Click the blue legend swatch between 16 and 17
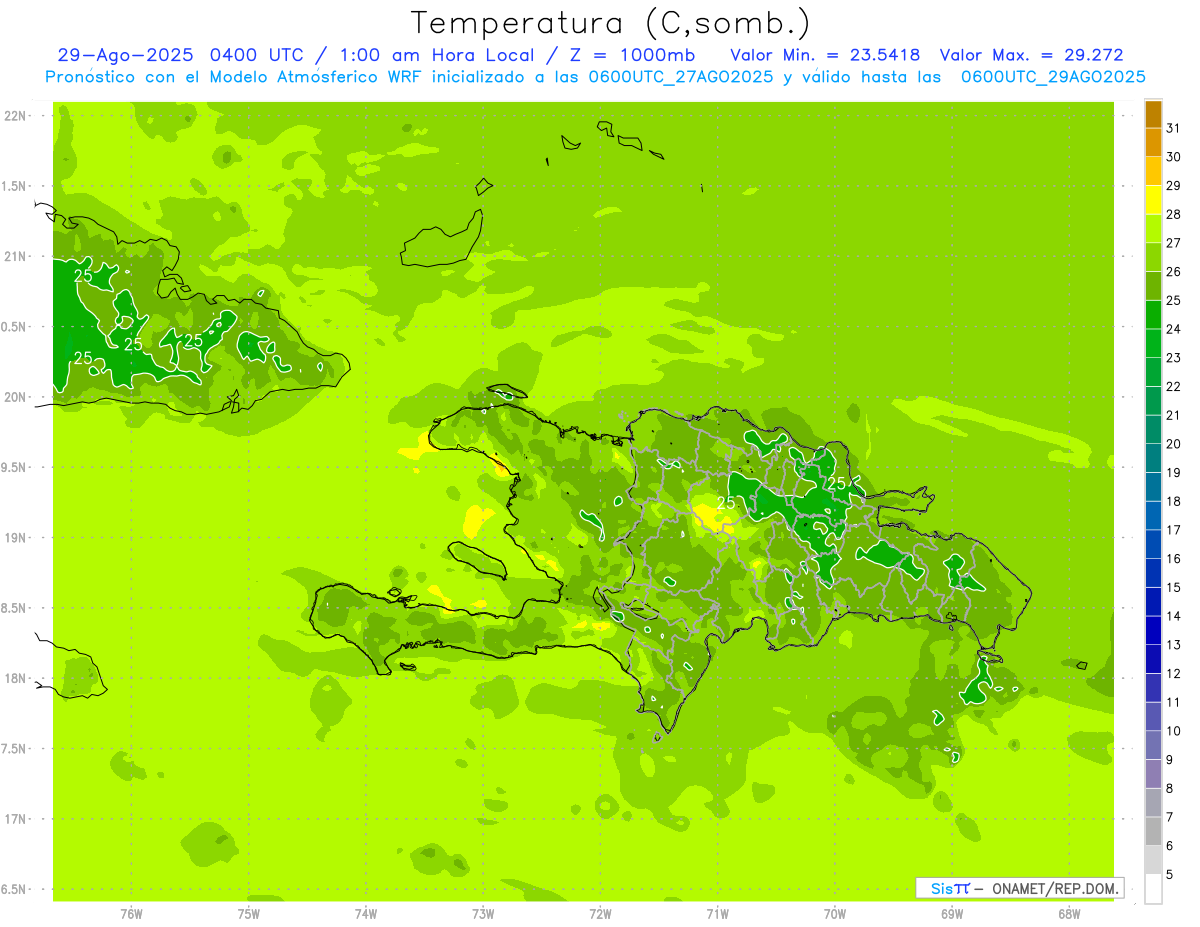The width and height of the screenshot is (1200, 927). point(1153,544)
